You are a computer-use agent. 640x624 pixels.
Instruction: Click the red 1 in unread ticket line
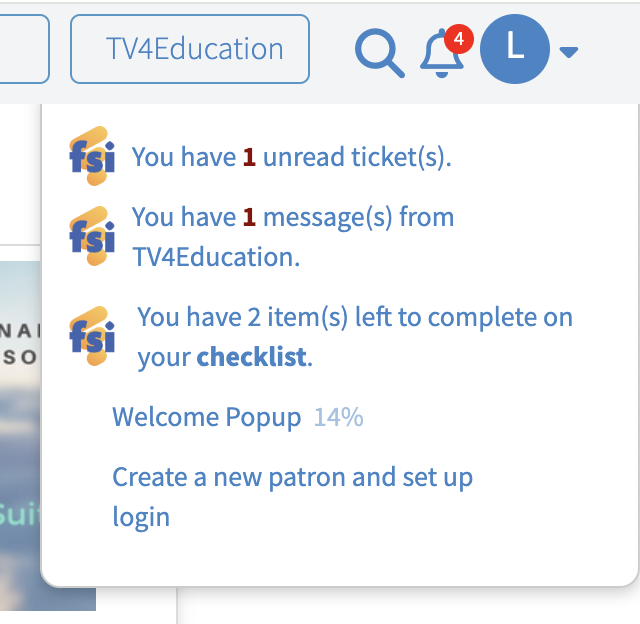point(249,157)
